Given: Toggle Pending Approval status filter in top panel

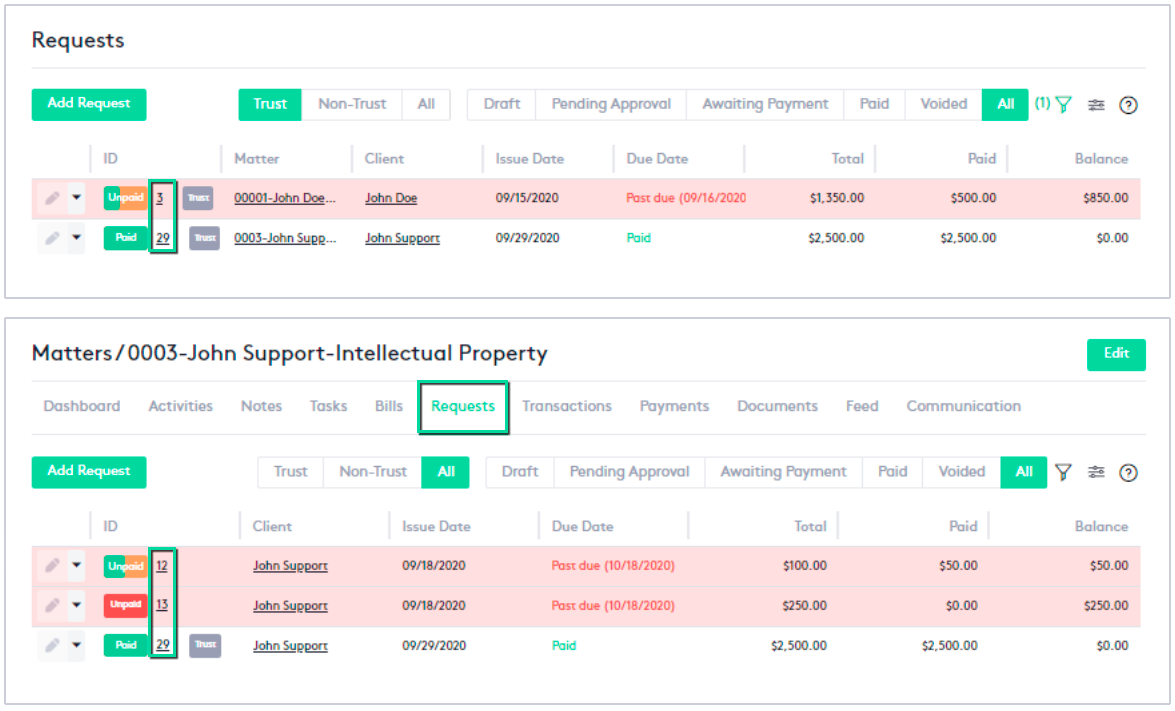Looking at the screenshot, I should point(611,104).
